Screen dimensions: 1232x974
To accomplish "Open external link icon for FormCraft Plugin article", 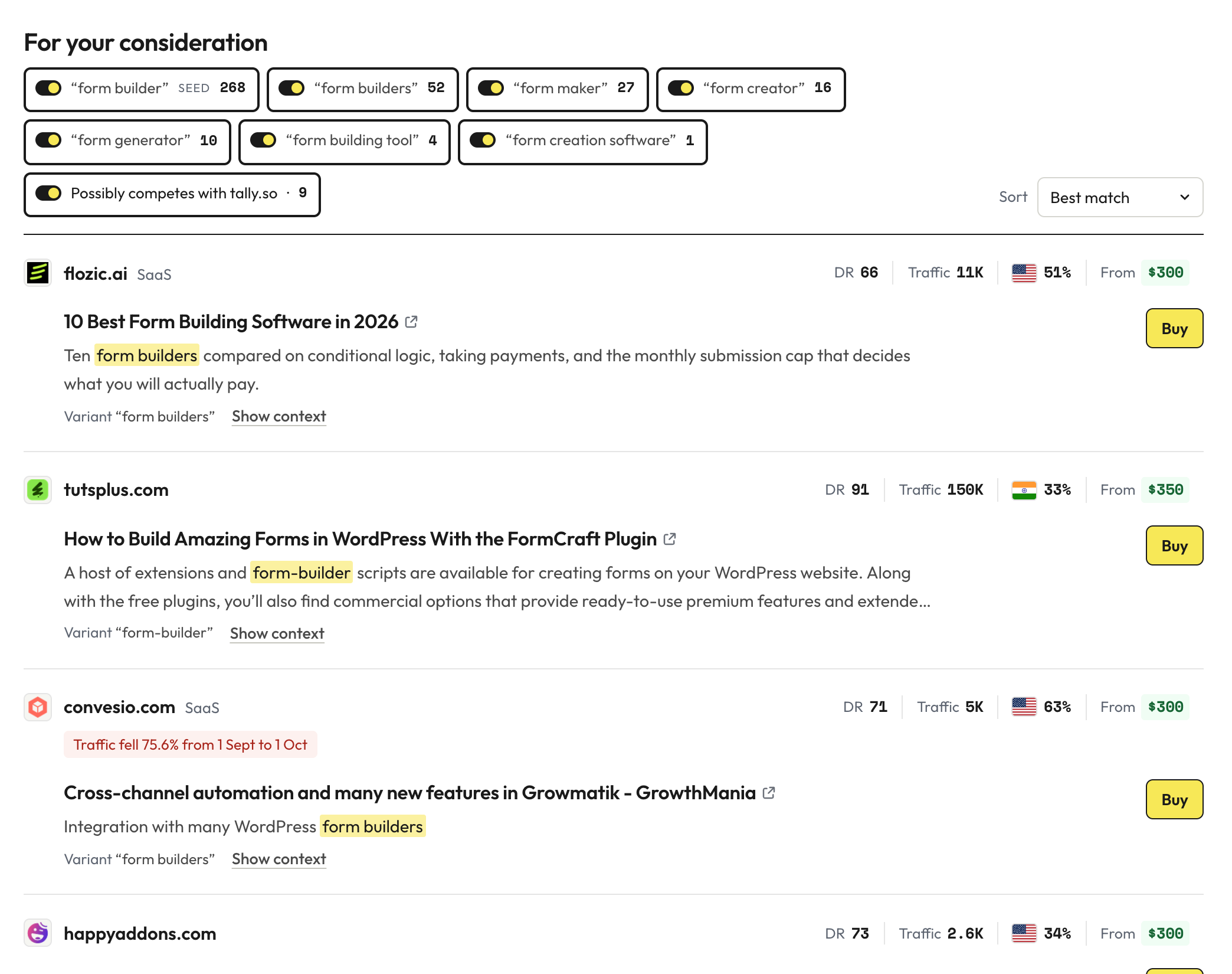I will point(670,539).
